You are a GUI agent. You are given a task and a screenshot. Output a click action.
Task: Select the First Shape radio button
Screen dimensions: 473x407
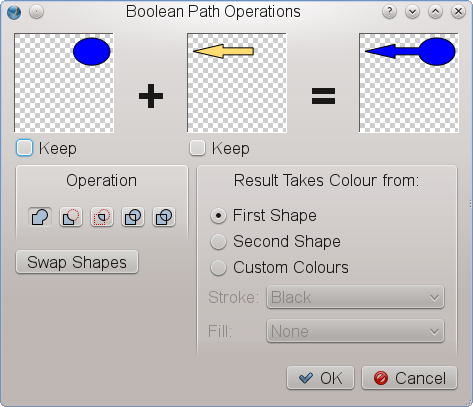pyautogui.click(x=218, y=216)
